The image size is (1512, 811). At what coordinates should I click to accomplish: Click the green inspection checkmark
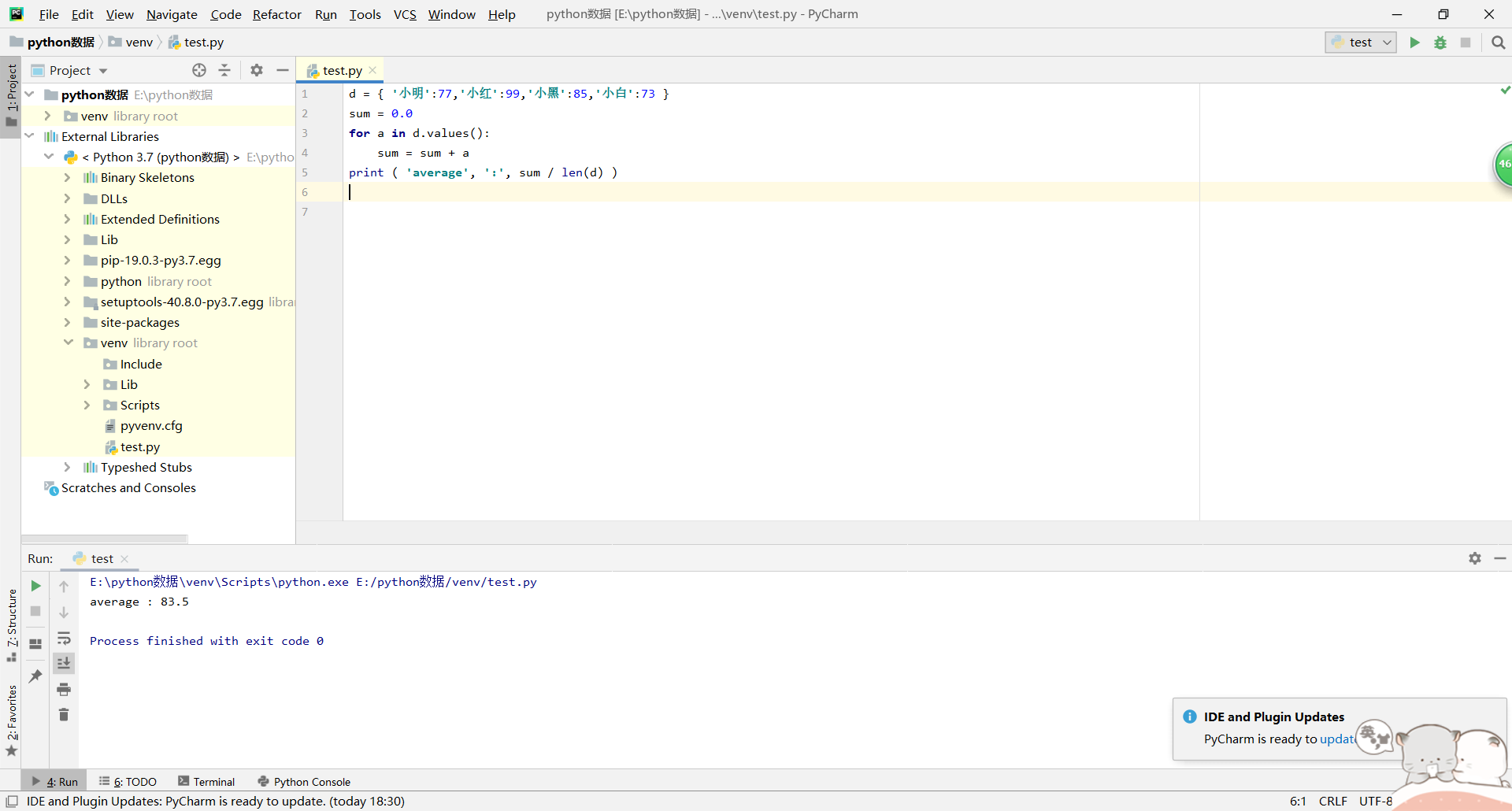[1505, 91]
